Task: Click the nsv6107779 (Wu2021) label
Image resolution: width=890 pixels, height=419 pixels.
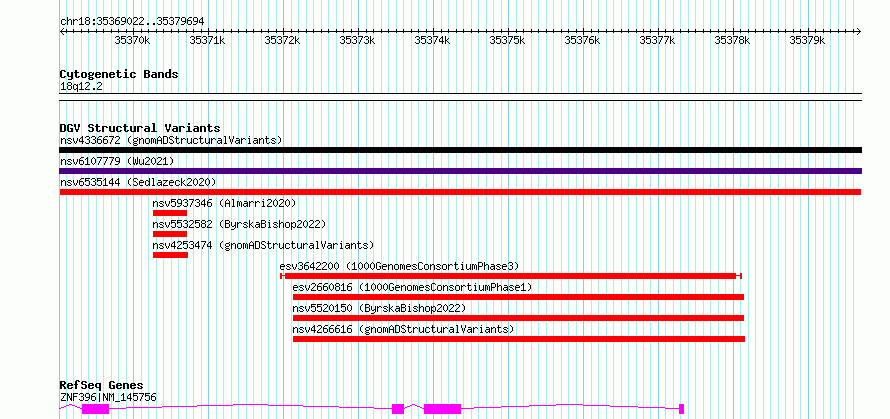Action: click(116, 161)
